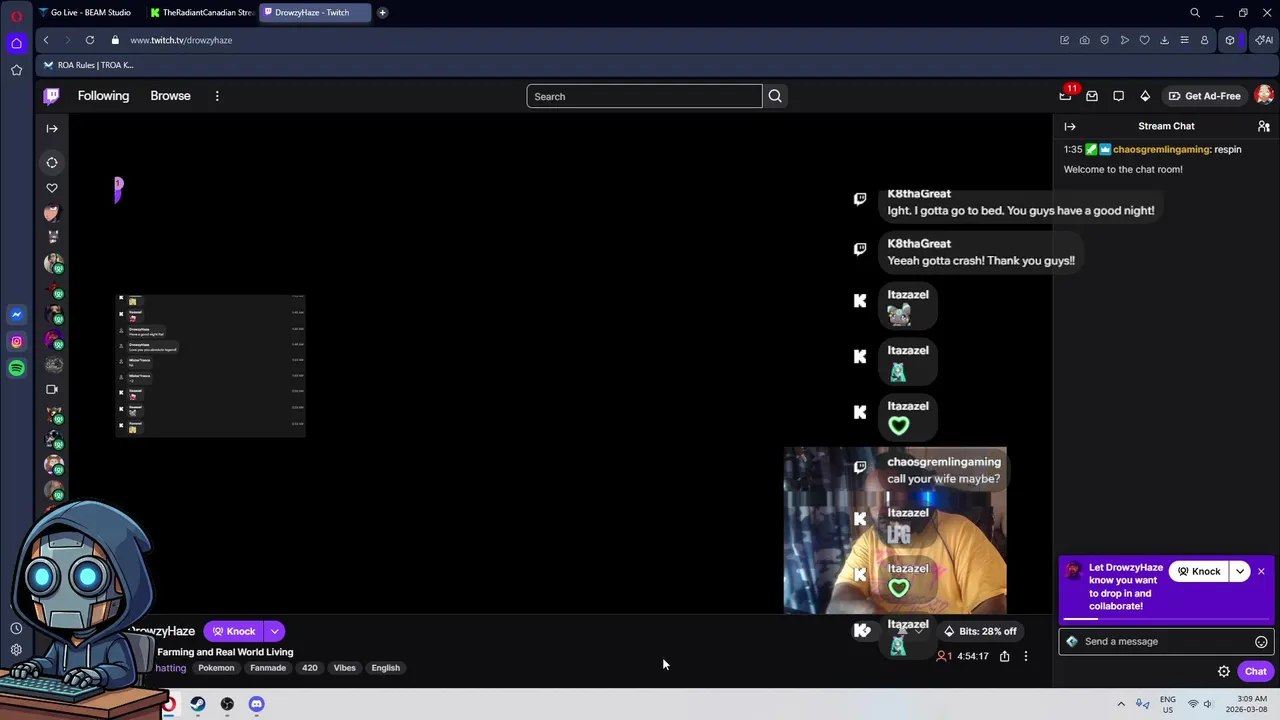Click the Pokemon tag

click(216, 668)
